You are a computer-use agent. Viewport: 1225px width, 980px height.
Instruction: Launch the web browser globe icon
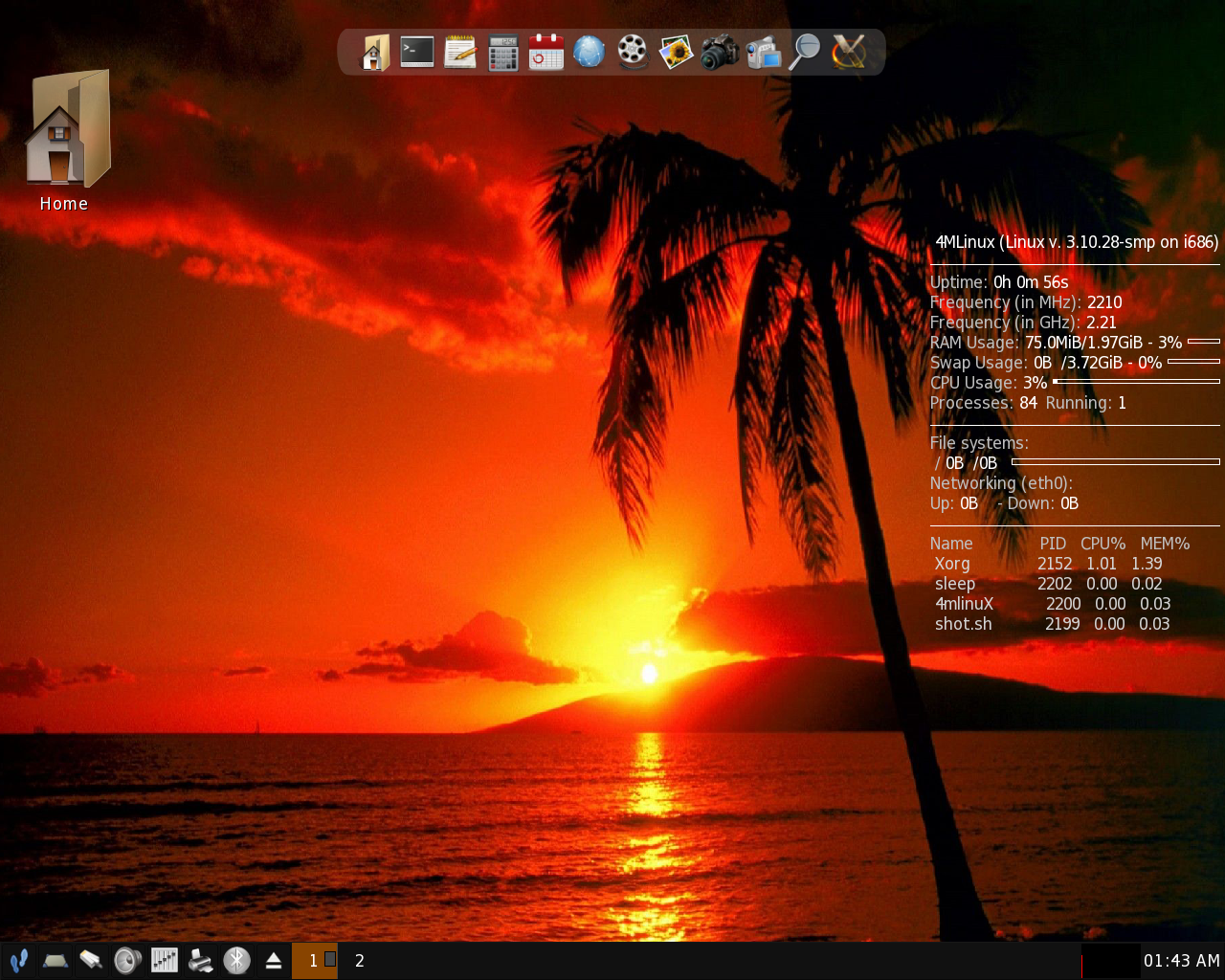click(x=590, y=52)
